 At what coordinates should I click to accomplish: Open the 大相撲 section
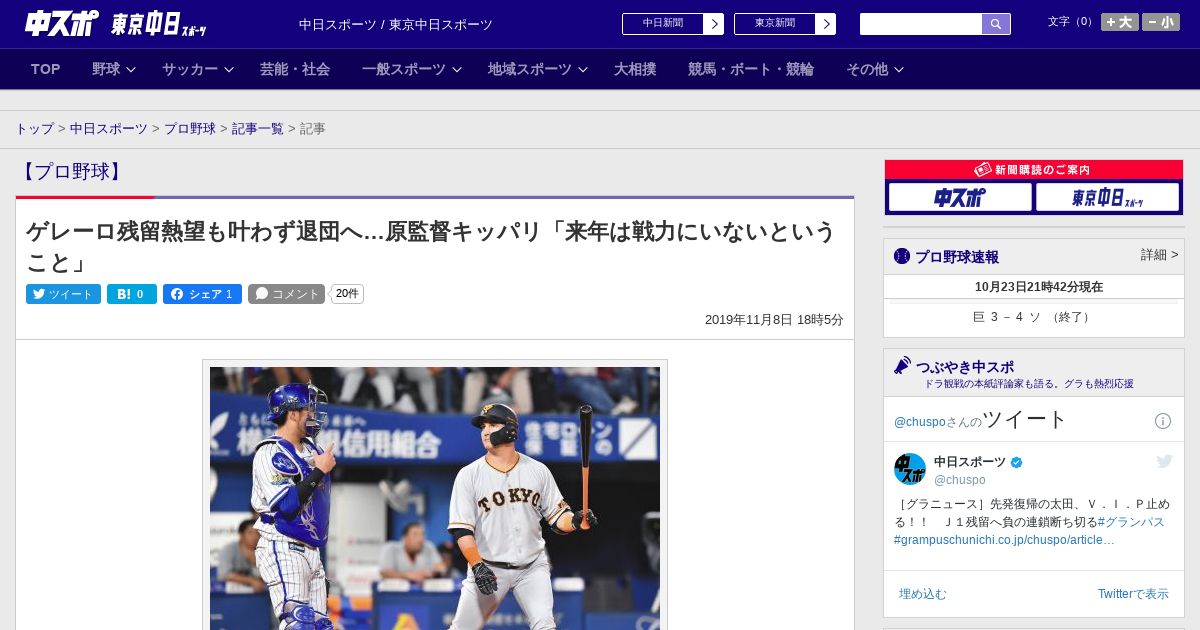(x=635, y=69)
